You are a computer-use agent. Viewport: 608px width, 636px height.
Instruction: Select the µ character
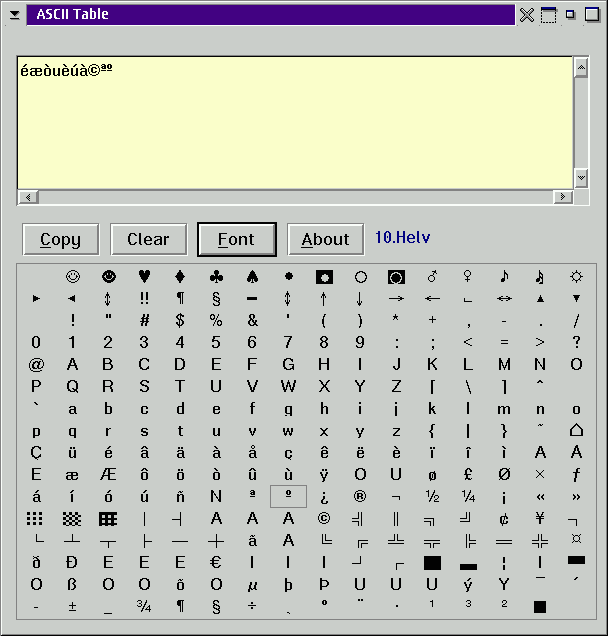[x=252, y=586]
